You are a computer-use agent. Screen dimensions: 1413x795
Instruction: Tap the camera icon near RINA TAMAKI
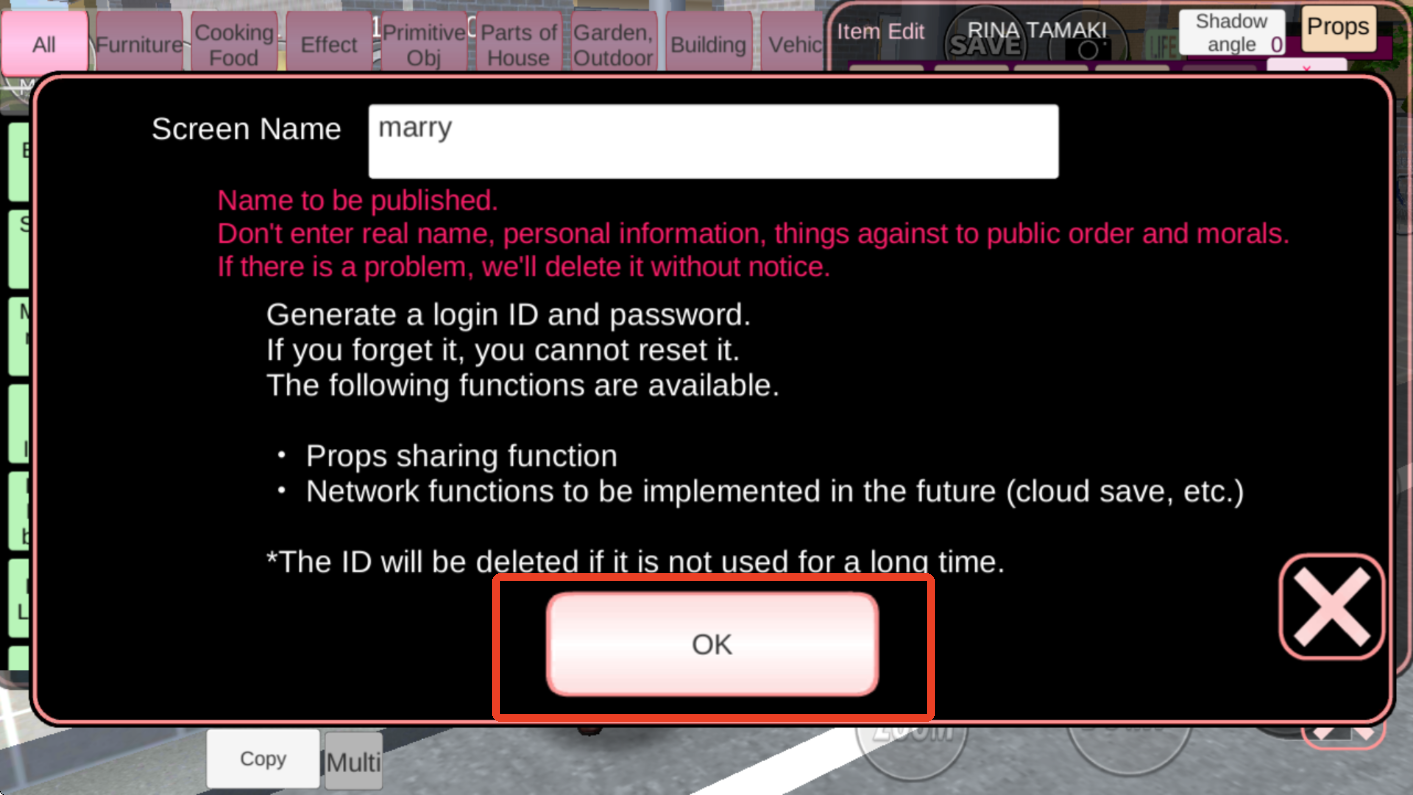(x=1089, y=49)
